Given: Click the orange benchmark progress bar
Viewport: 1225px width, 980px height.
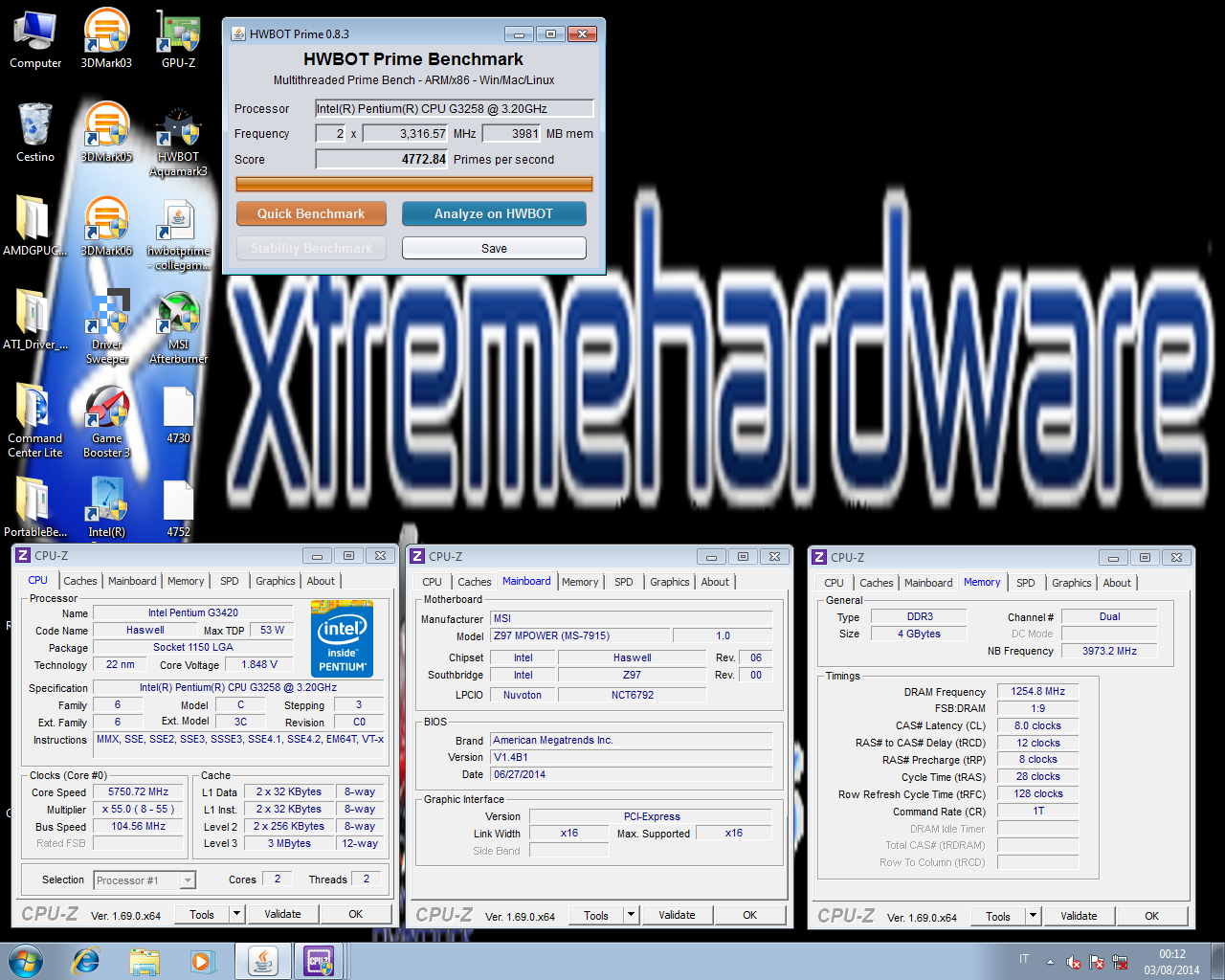Looking at the screenshot, I should click(414, 184).
